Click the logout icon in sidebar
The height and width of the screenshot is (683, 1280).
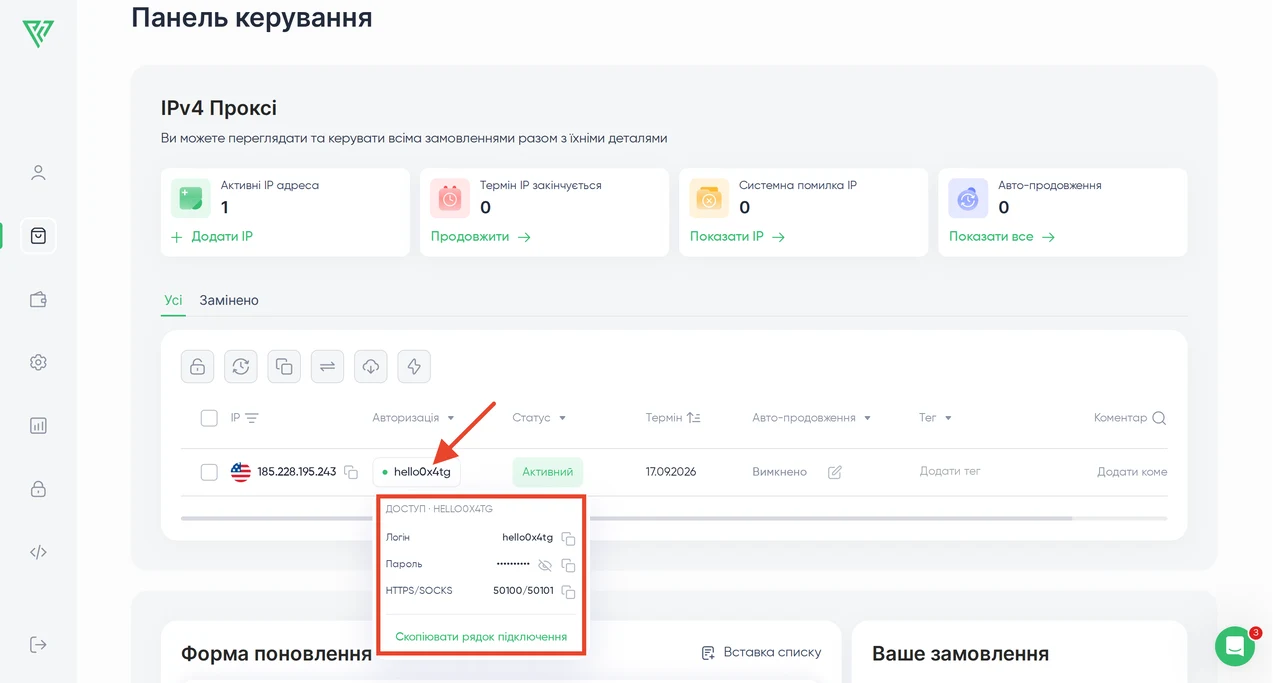coord(38,644)
